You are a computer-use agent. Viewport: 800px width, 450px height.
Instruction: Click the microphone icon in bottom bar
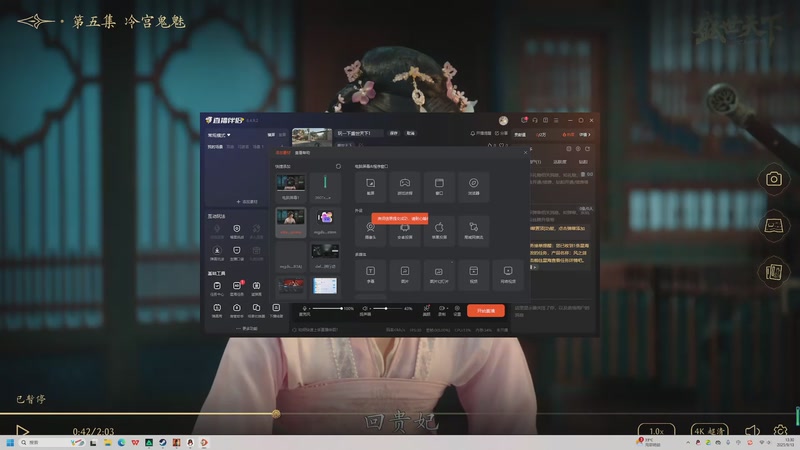pos(305,309)
